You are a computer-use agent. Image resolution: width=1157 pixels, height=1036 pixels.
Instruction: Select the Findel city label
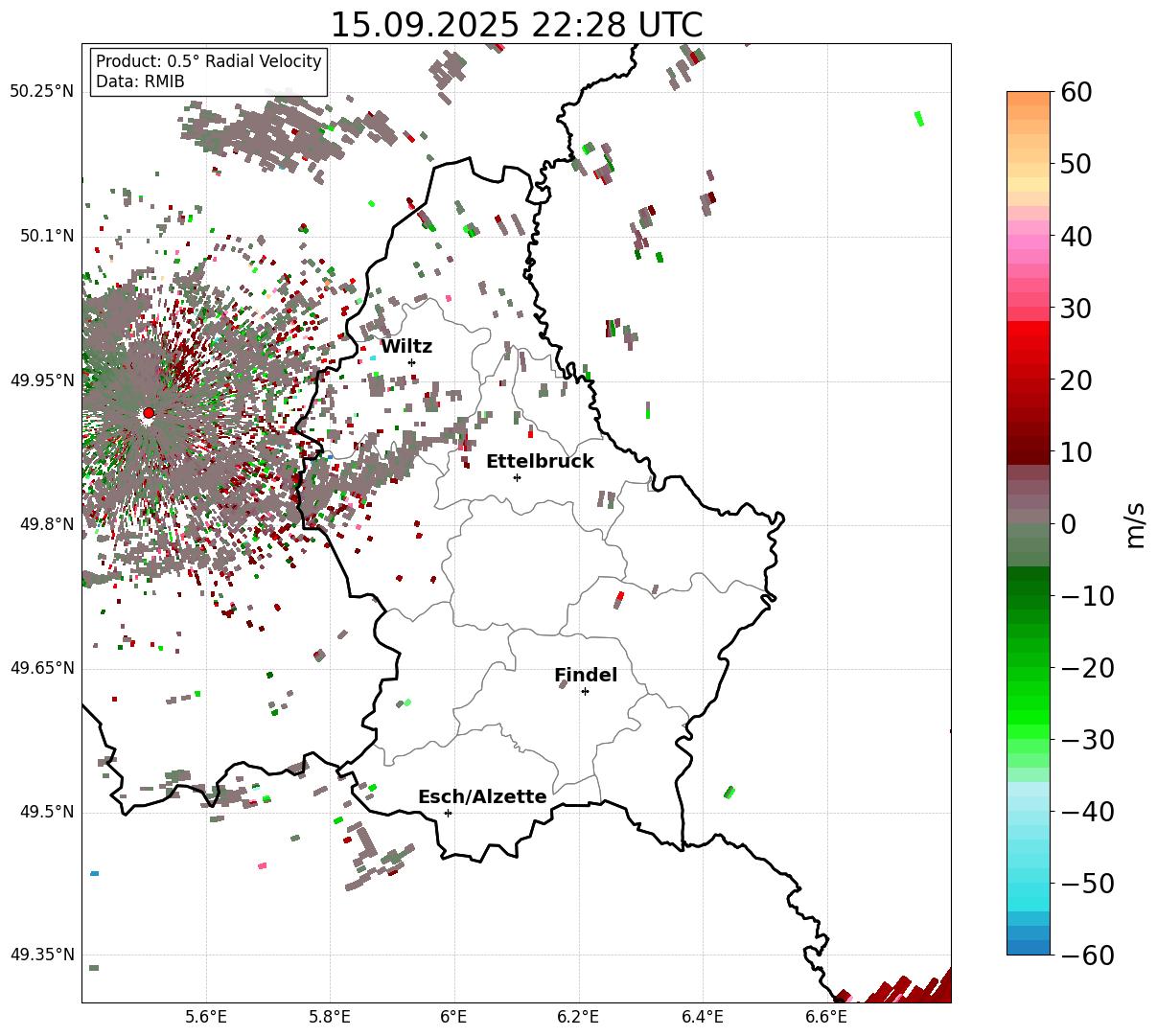tap(586, 676)
